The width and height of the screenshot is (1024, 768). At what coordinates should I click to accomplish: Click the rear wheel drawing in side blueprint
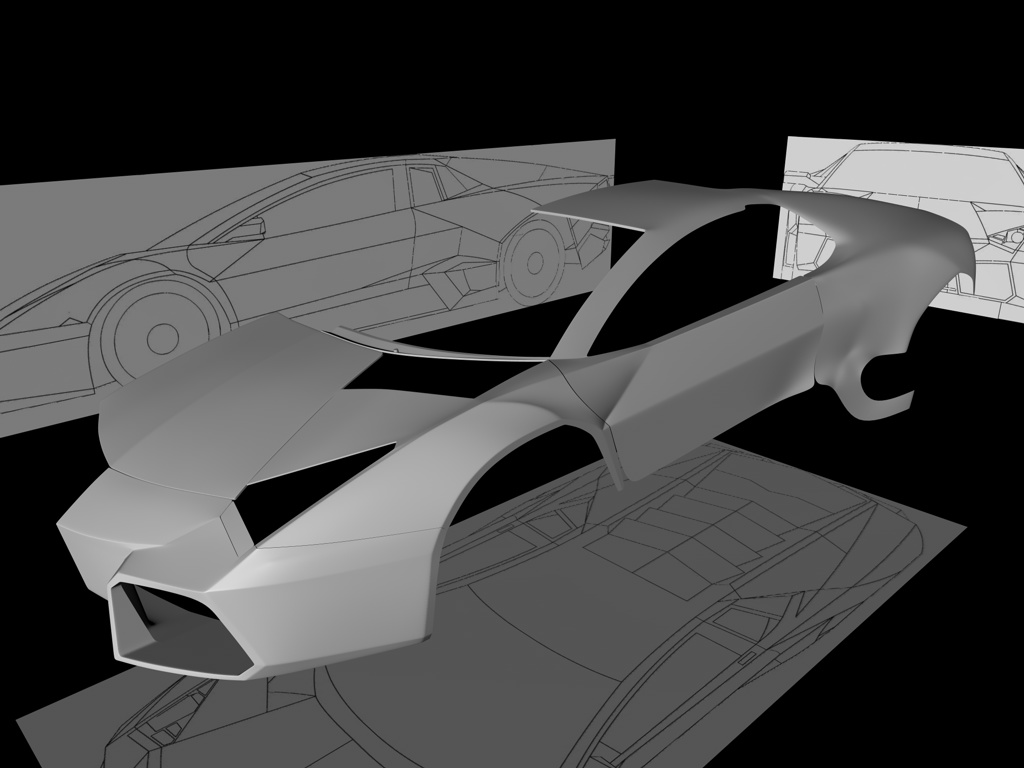[536, 263]
